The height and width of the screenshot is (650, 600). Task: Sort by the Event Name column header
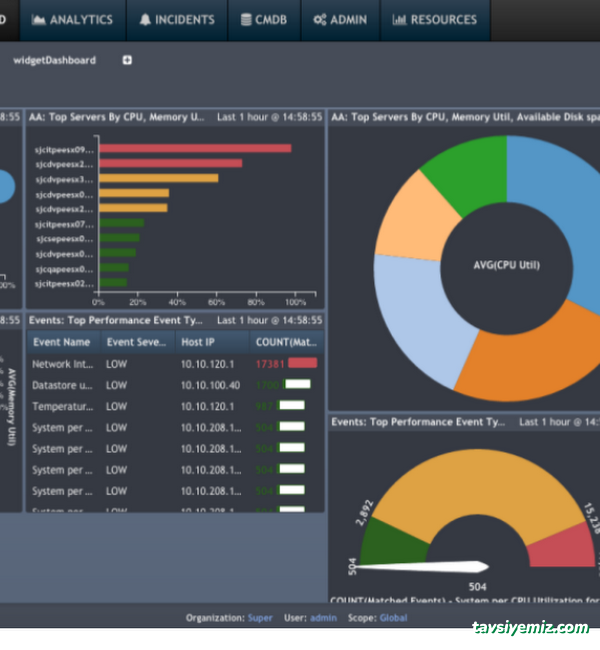point(61,342)
